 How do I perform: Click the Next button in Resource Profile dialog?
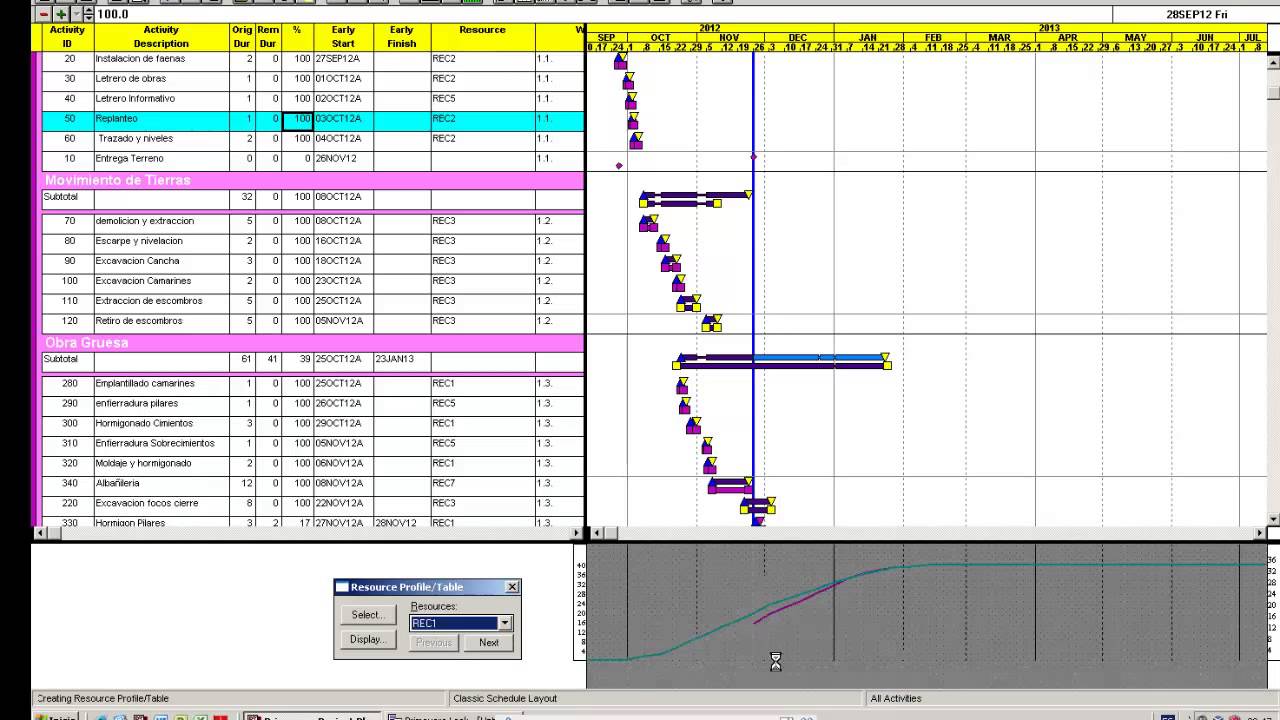(489, 643)
